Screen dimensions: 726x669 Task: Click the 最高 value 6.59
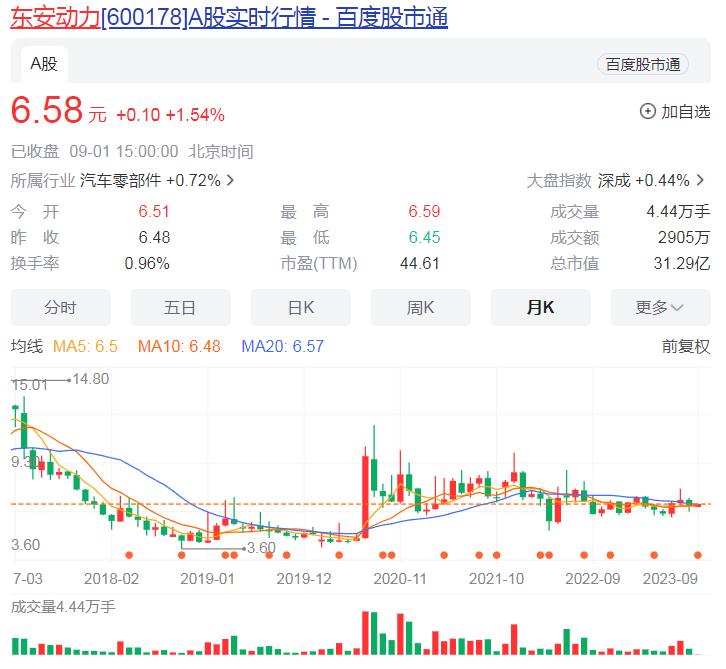424,212
